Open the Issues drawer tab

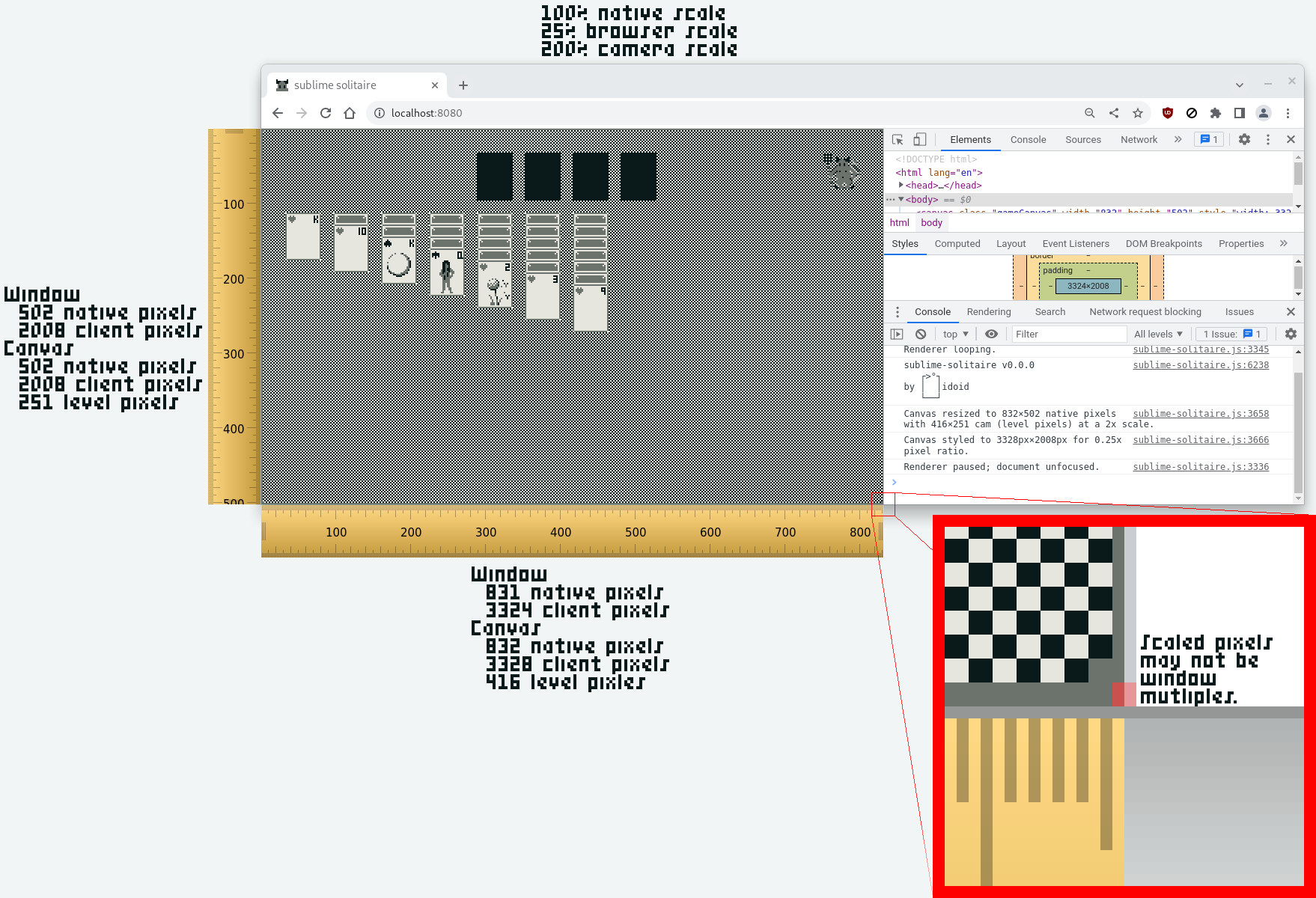click(x=1239, y=311)
